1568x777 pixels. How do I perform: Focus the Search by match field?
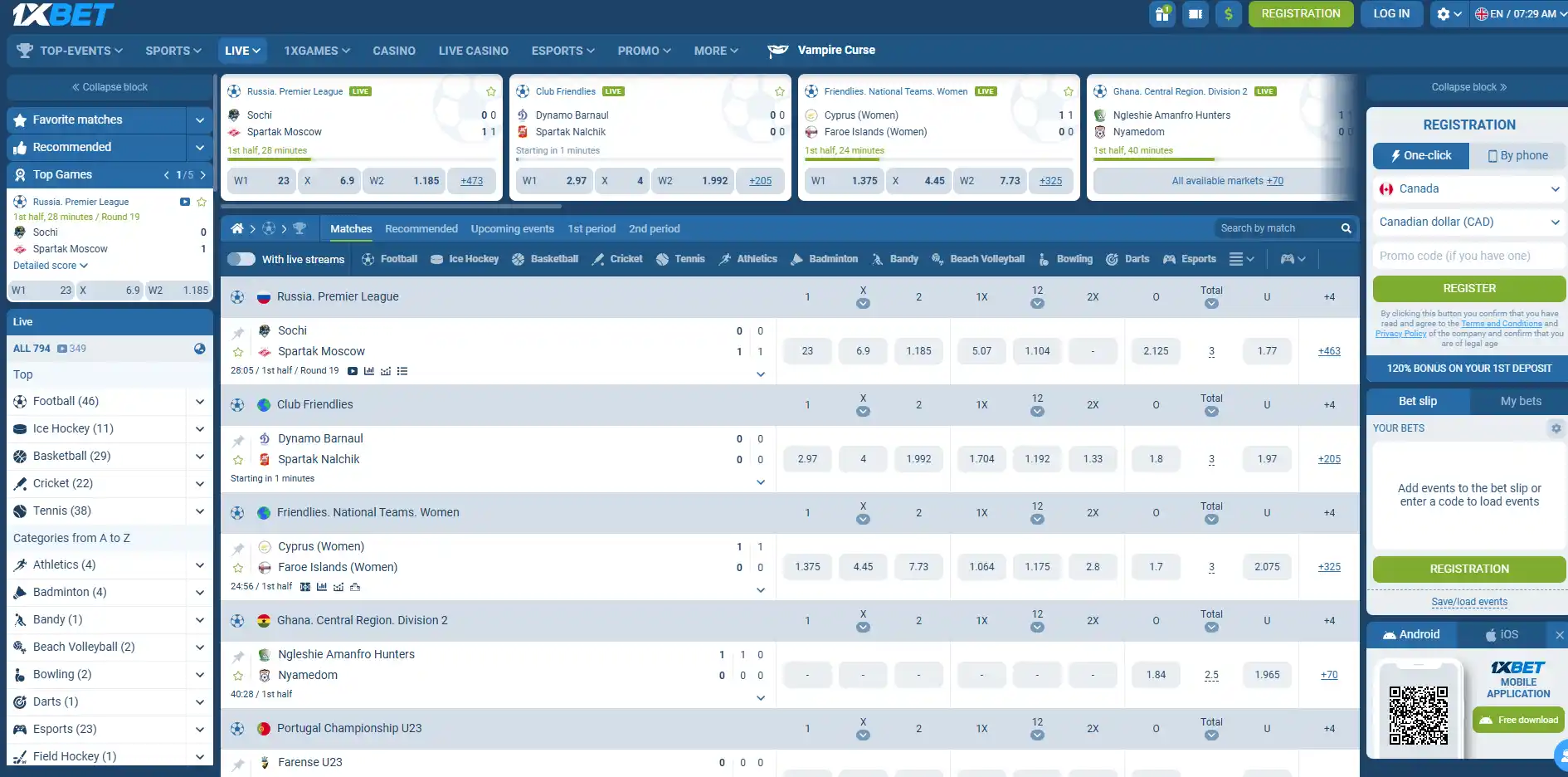click(1278, 228)
